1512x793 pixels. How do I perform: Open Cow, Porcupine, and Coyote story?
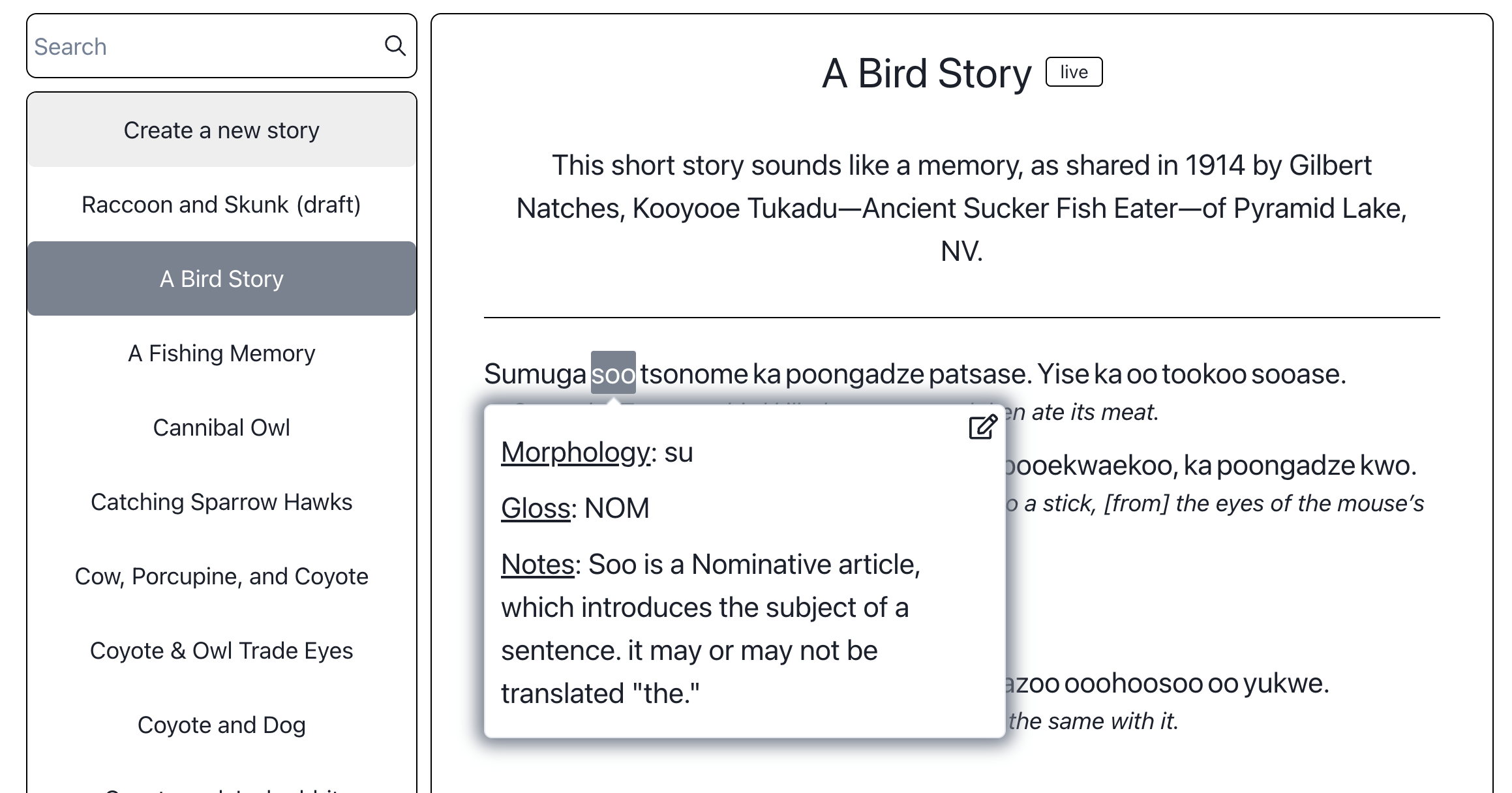(x=221, y=576)
